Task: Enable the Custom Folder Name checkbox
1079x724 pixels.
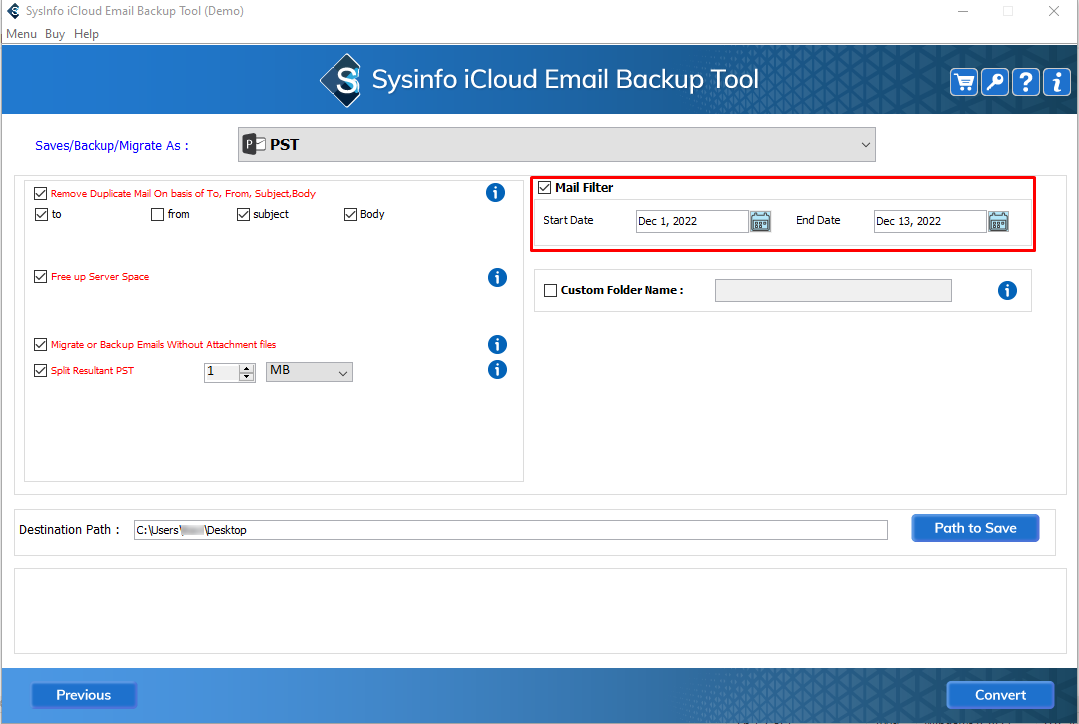Action: coord(550,290)
